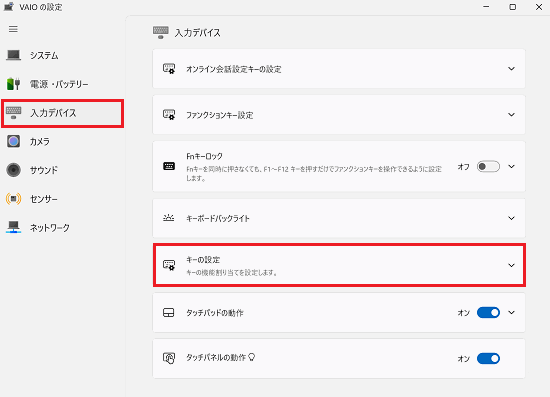This screenshot has height=397, width=550.
Task: Close the VAIO の設定 window
Action: coord(539,7)
